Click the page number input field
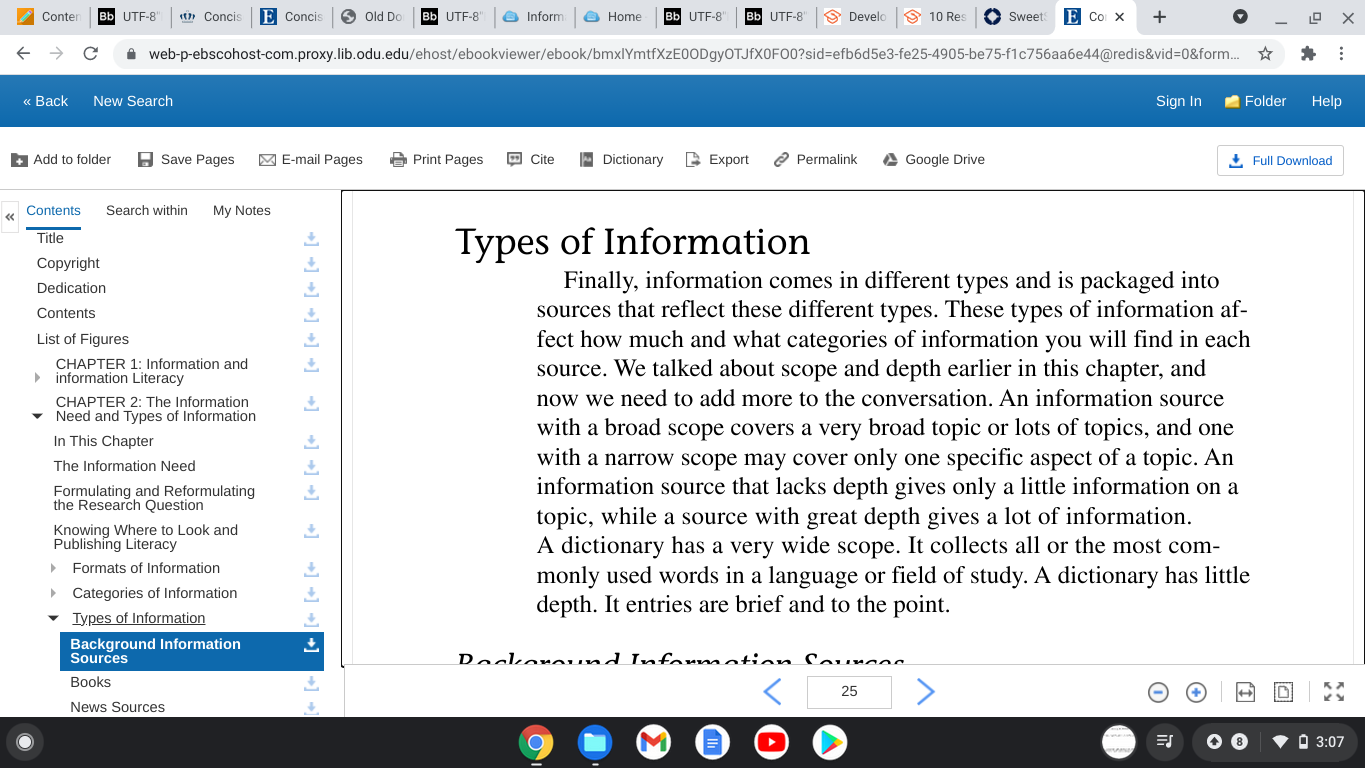This screenshot has width=1365, height=768. coord(849,691)
